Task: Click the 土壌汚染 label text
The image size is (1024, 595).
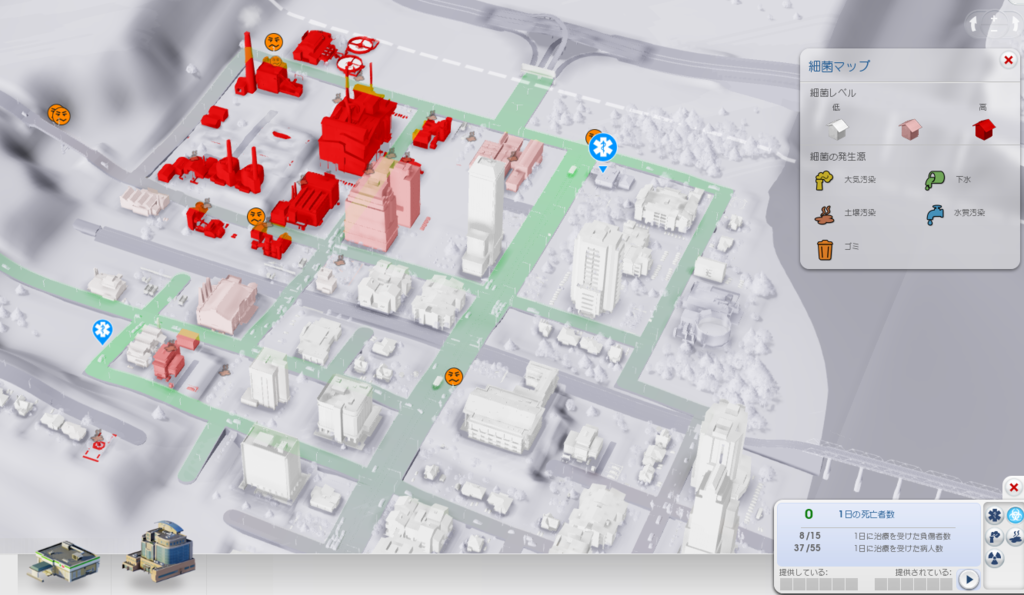Action: 859,213
